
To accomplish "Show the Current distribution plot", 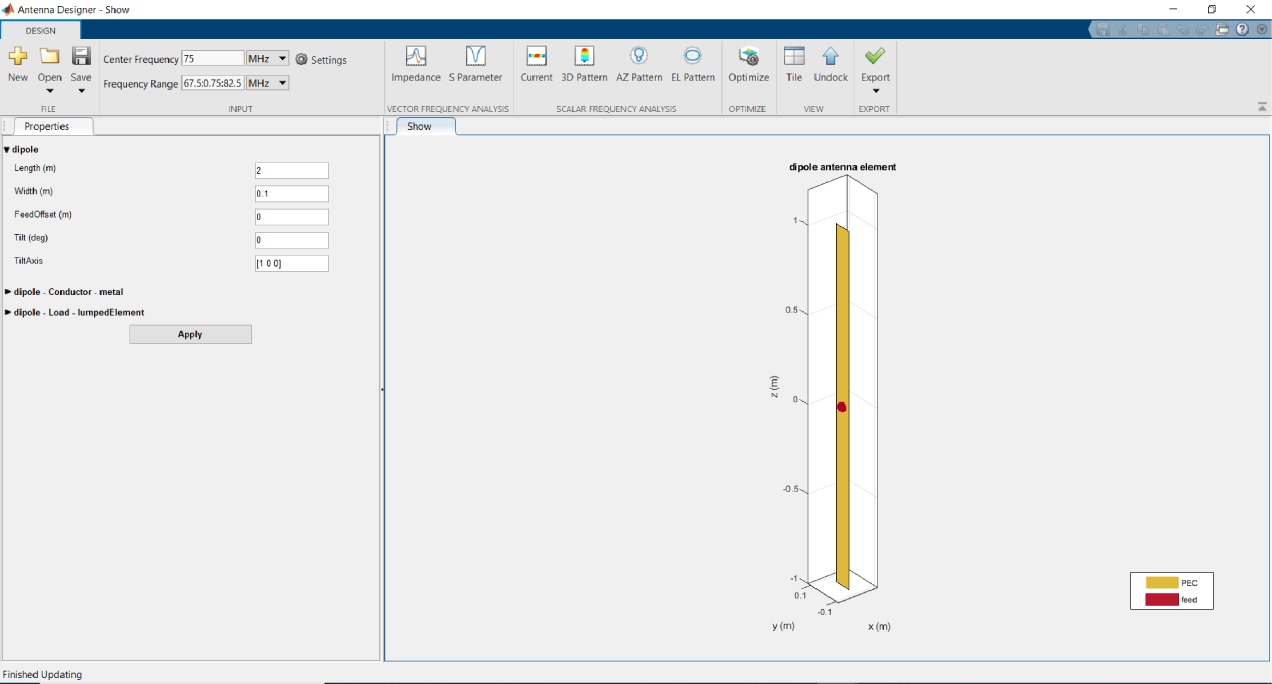I will coord(536,64).
